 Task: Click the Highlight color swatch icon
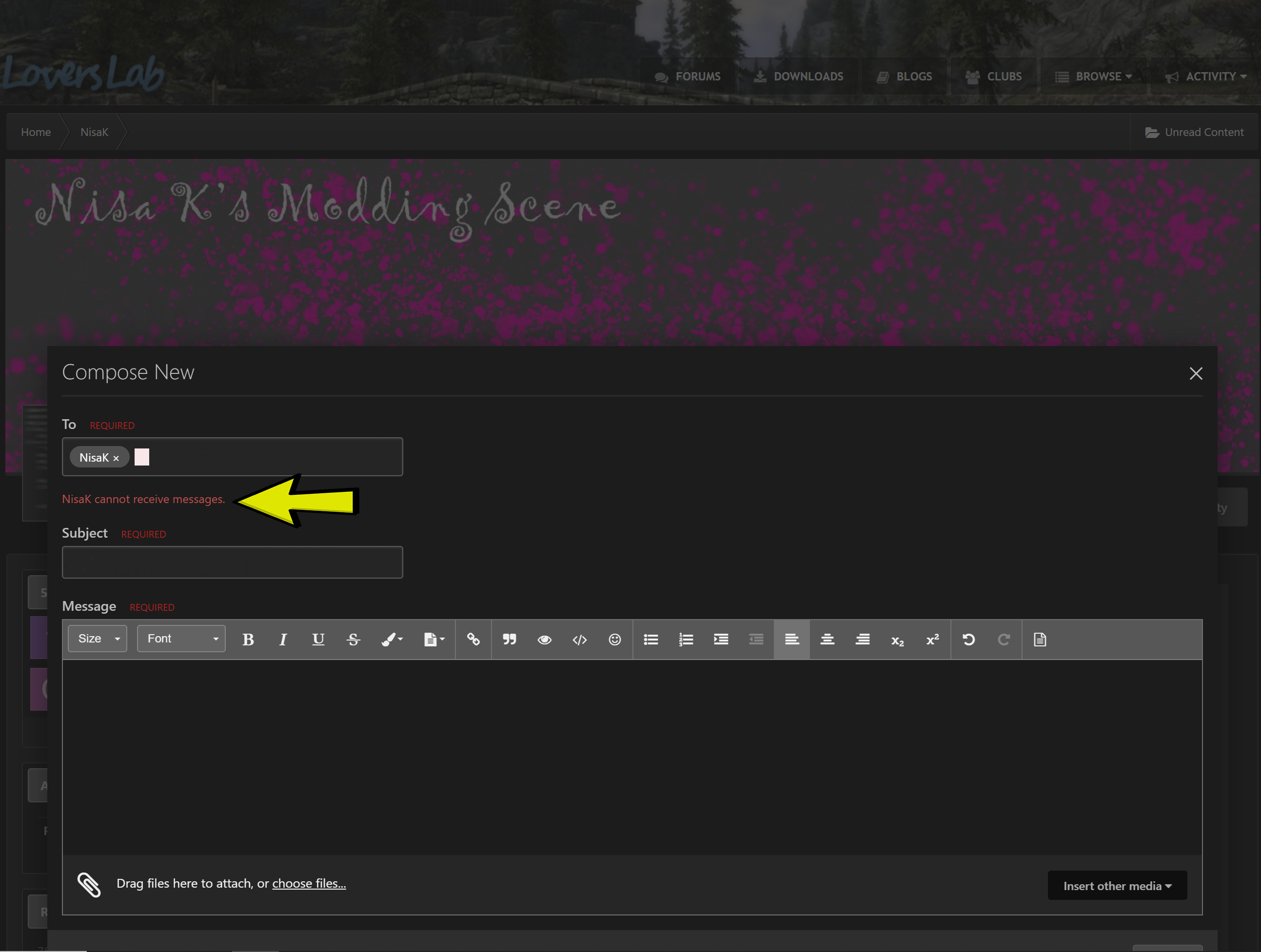(390, 639)
